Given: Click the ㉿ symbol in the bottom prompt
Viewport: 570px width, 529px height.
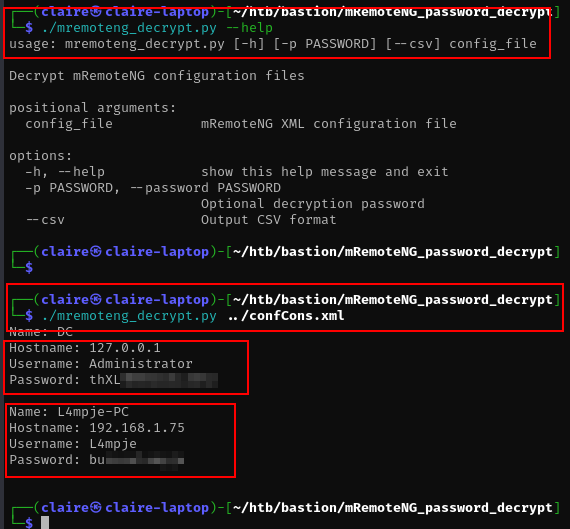Looking at the screenshot, I should pos(96,508).
